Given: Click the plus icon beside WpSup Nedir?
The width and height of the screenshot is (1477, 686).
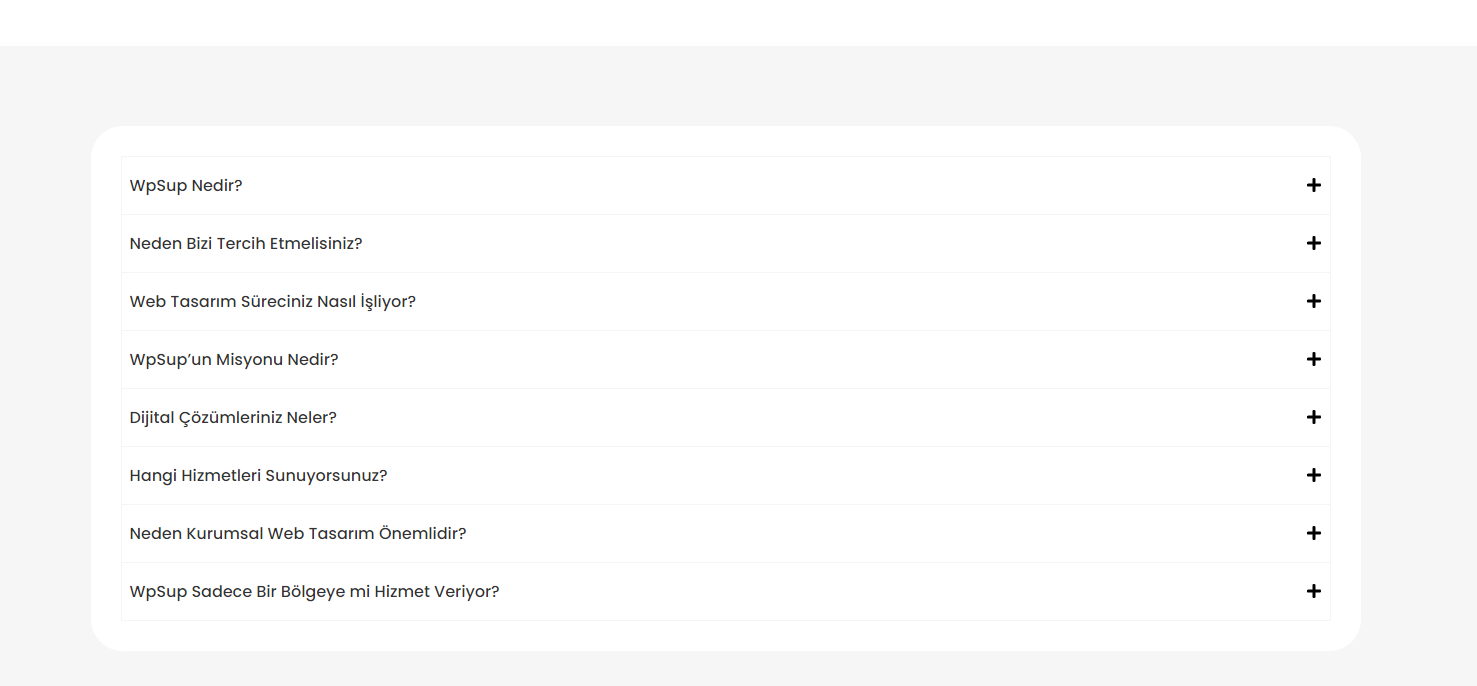Looking at the screenshot, I should coord(1314,185).
